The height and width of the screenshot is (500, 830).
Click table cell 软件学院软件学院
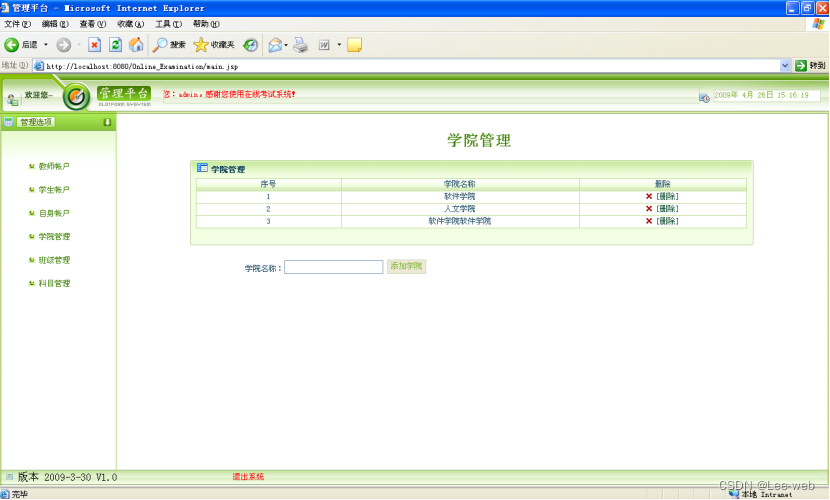click(x=459, y=221)
